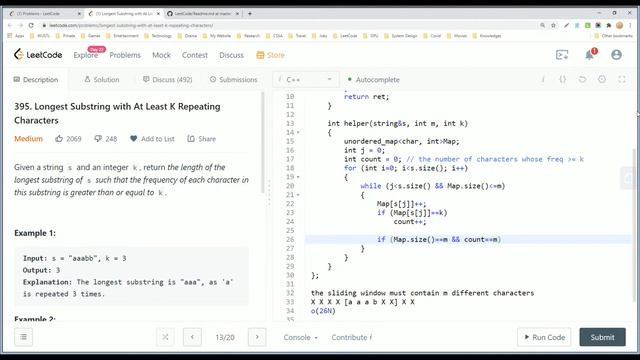This screenshot has width=640, height=360.
Task: Click the Medium difficulty label
Action: [28, 139]
